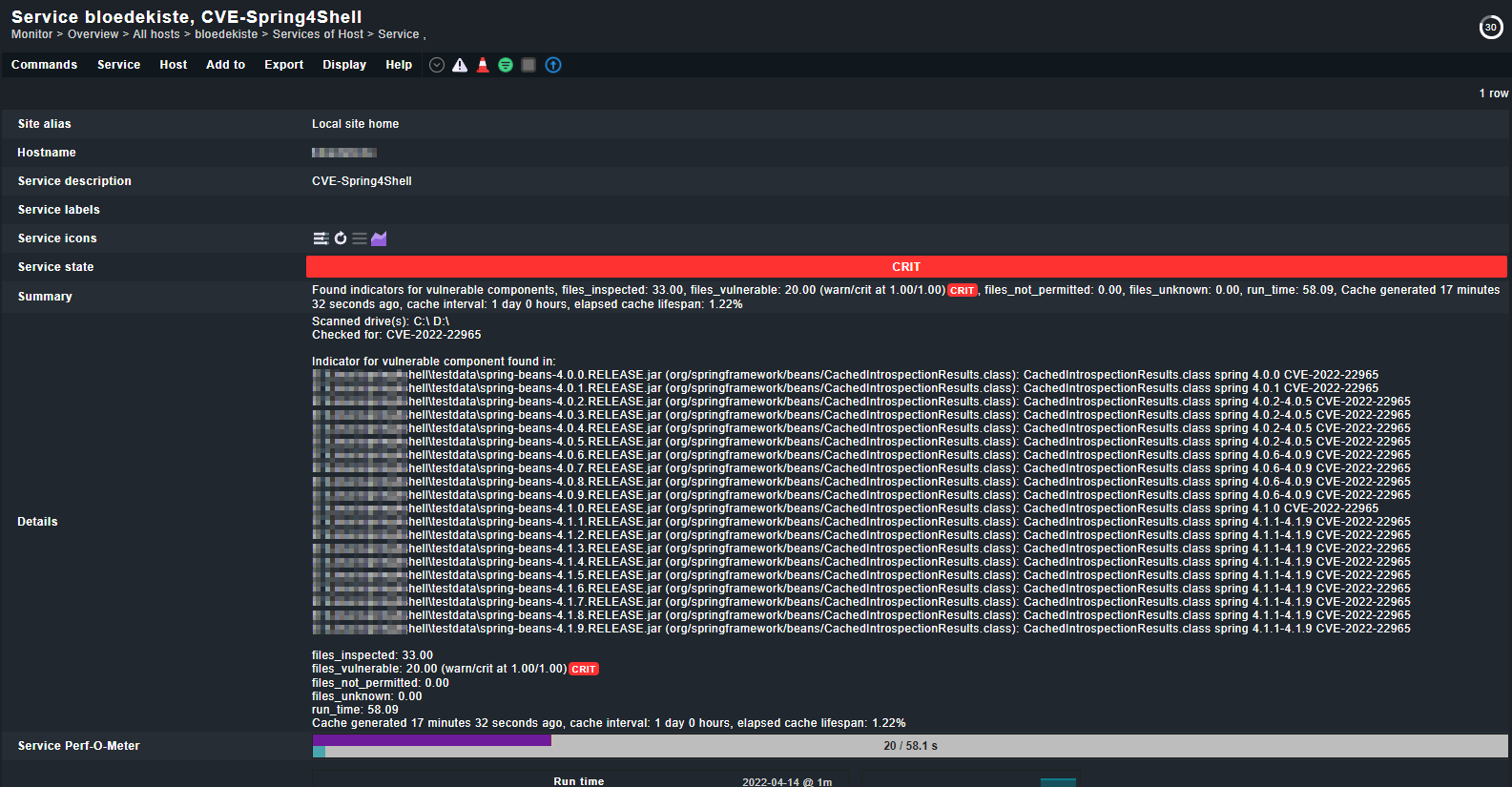1512x787 pixels.
Task: Open the purple service graph icon
Action: 379,238
